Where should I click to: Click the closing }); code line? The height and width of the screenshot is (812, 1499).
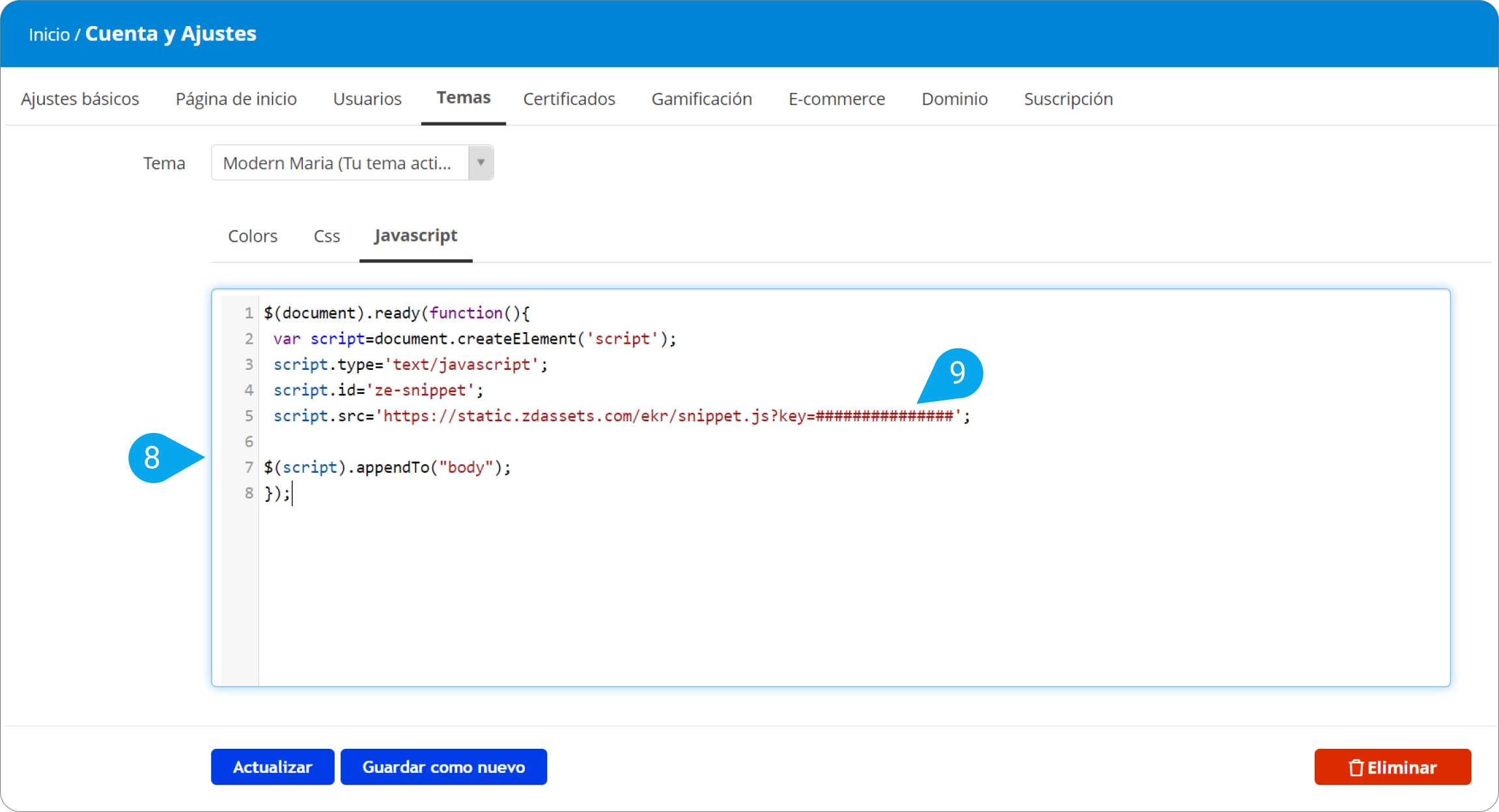[277, 494]
